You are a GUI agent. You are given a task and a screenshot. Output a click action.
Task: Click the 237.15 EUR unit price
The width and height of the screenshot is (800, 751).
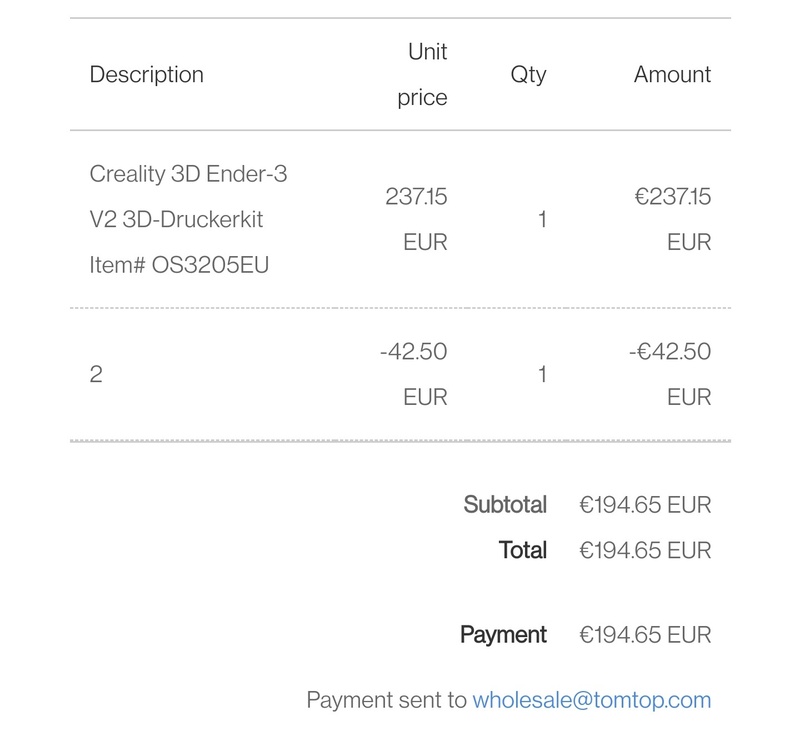(416, 219)
